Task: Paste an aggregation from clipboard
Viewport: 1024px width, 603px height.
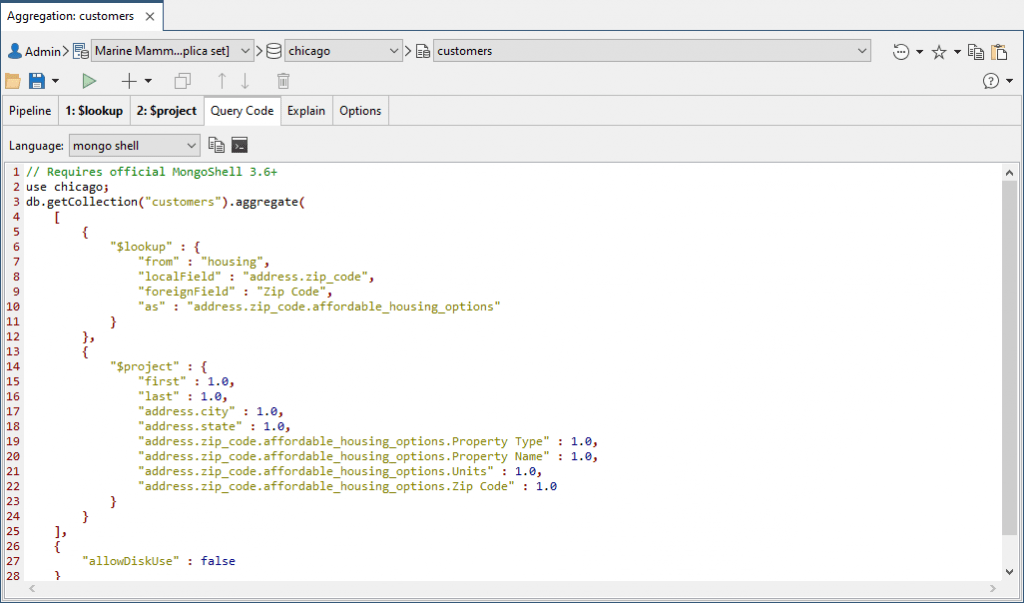Action: pyautogui.click(x=999, y=50)
